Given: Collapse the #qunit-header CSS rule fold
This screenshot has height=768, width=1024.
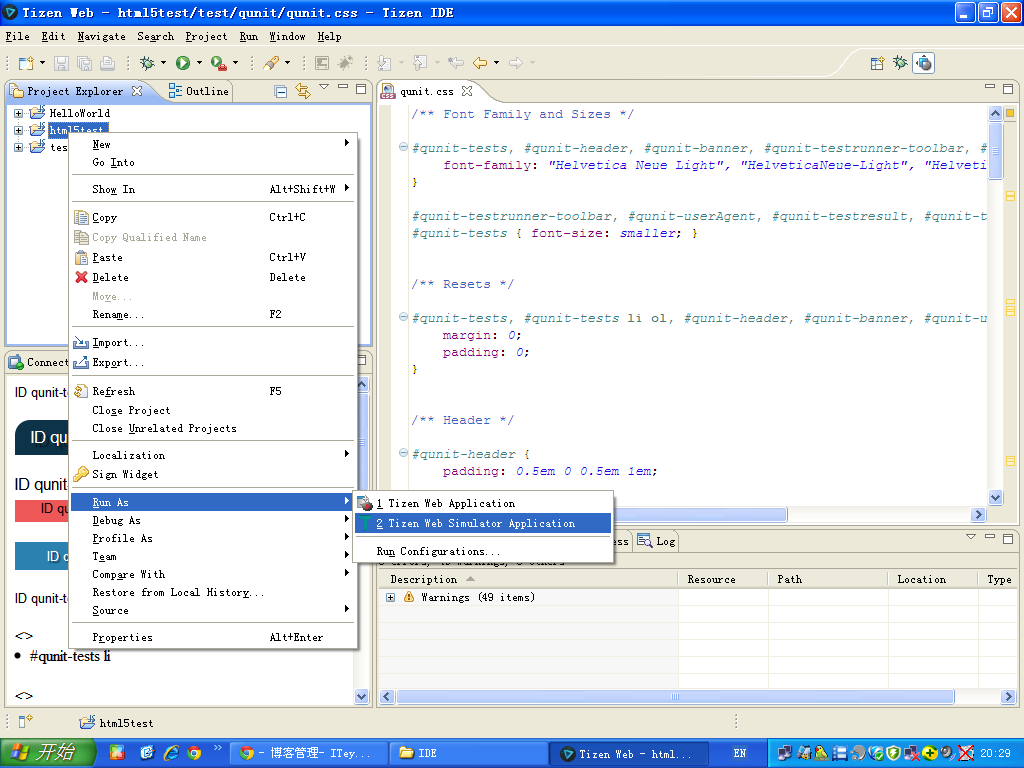Looking at the screenshot, I should coord(403,453).
